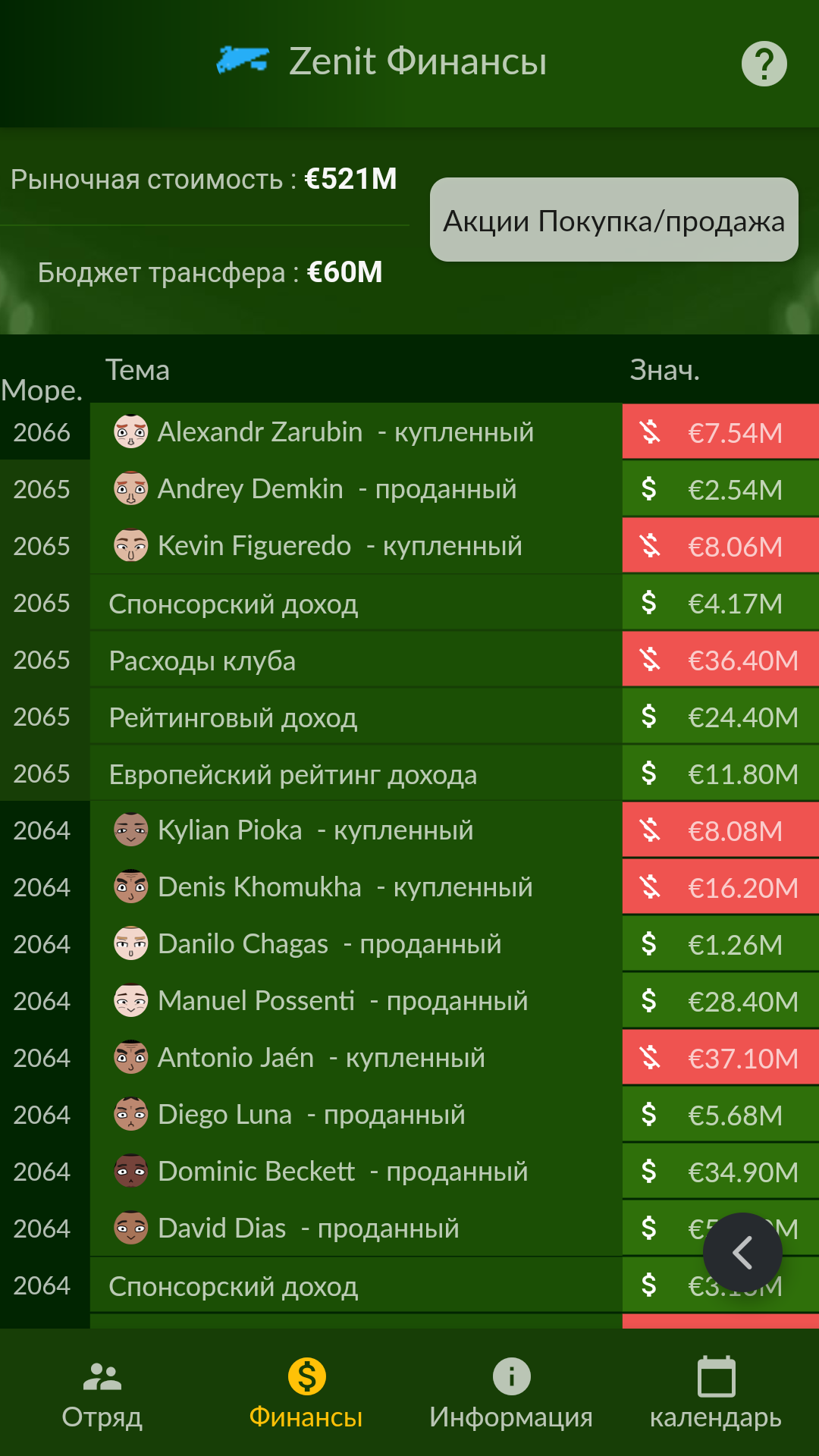
Task: Open the Акции Покупка/продажа button
Action: pyautogui.click(x=614, y=220)
